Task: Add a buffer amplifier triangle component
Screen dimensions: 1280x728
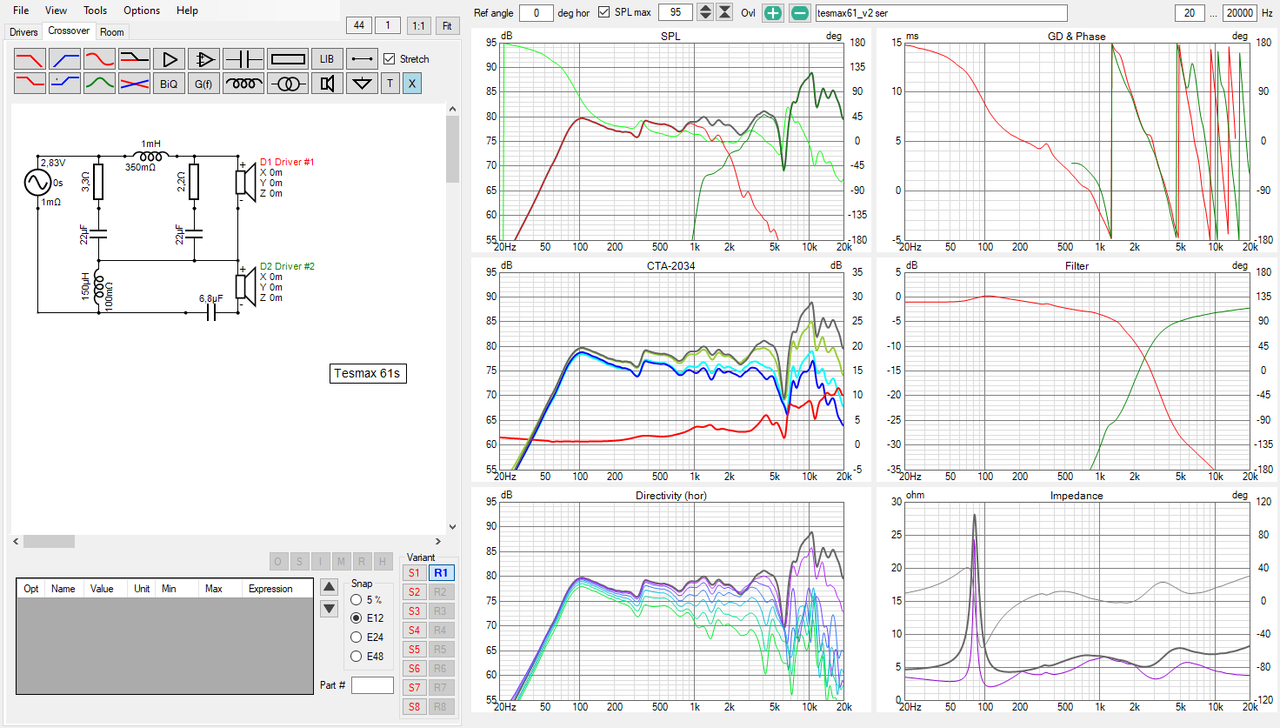Action: pos(169,59)
